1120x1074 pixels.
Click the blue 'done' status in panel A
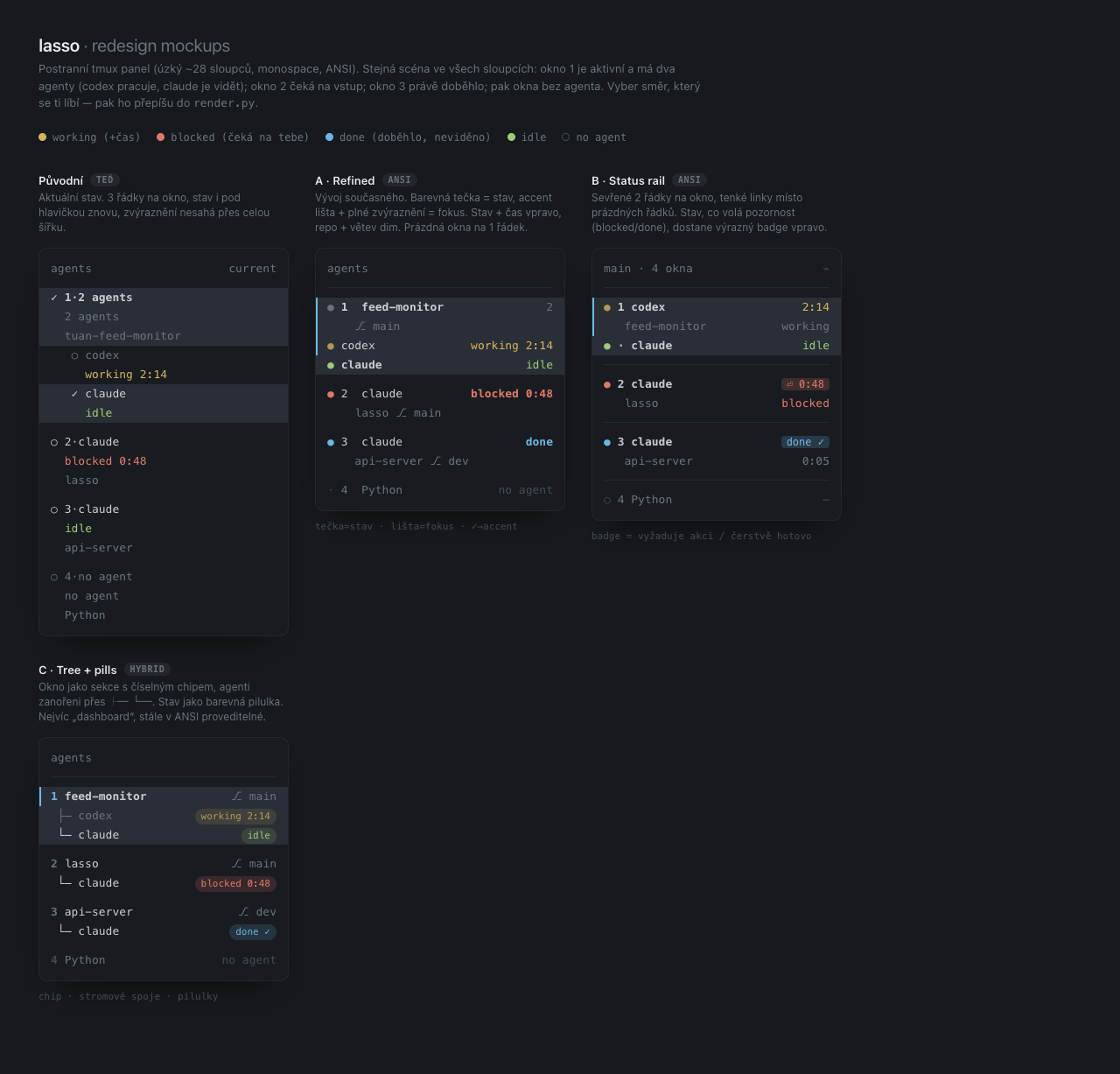pyautogui.click(x=539, y=442)
